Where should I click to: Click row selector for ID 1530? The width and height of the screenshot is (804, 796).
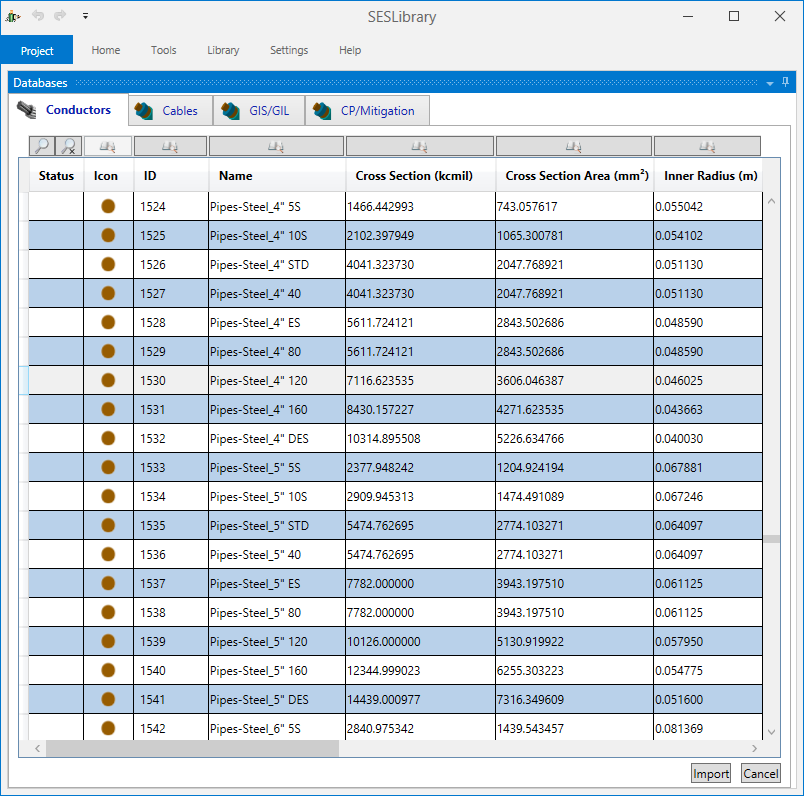tap(24, 380)
